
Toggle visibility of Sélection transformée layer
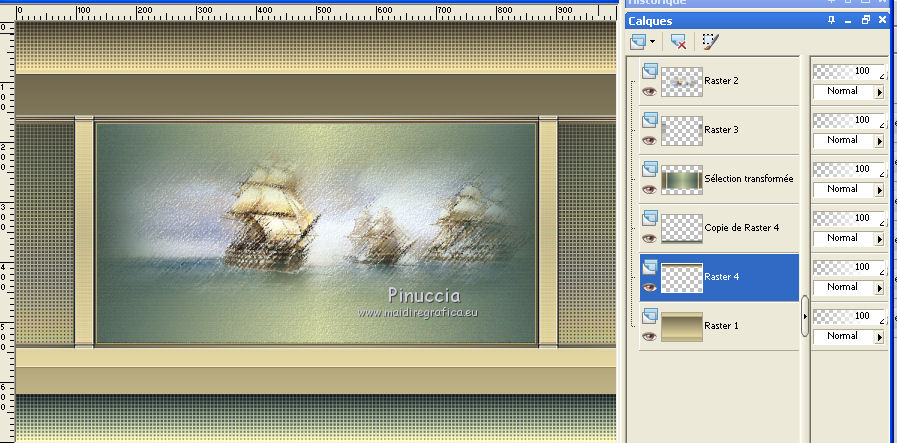[649, 189]
